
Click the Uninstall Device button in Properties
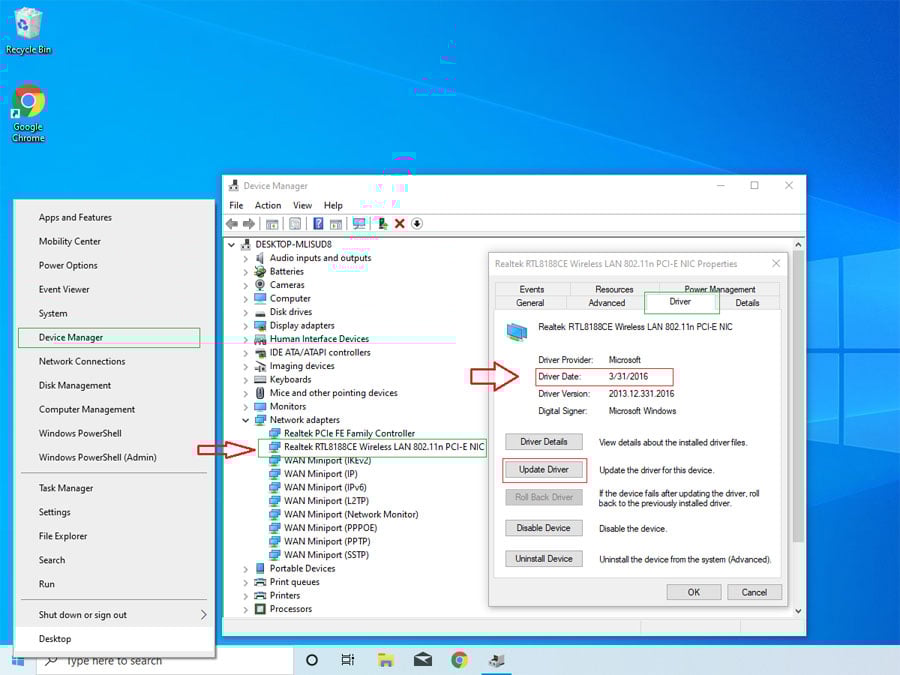pyautogui.click(x=544, y=559)
